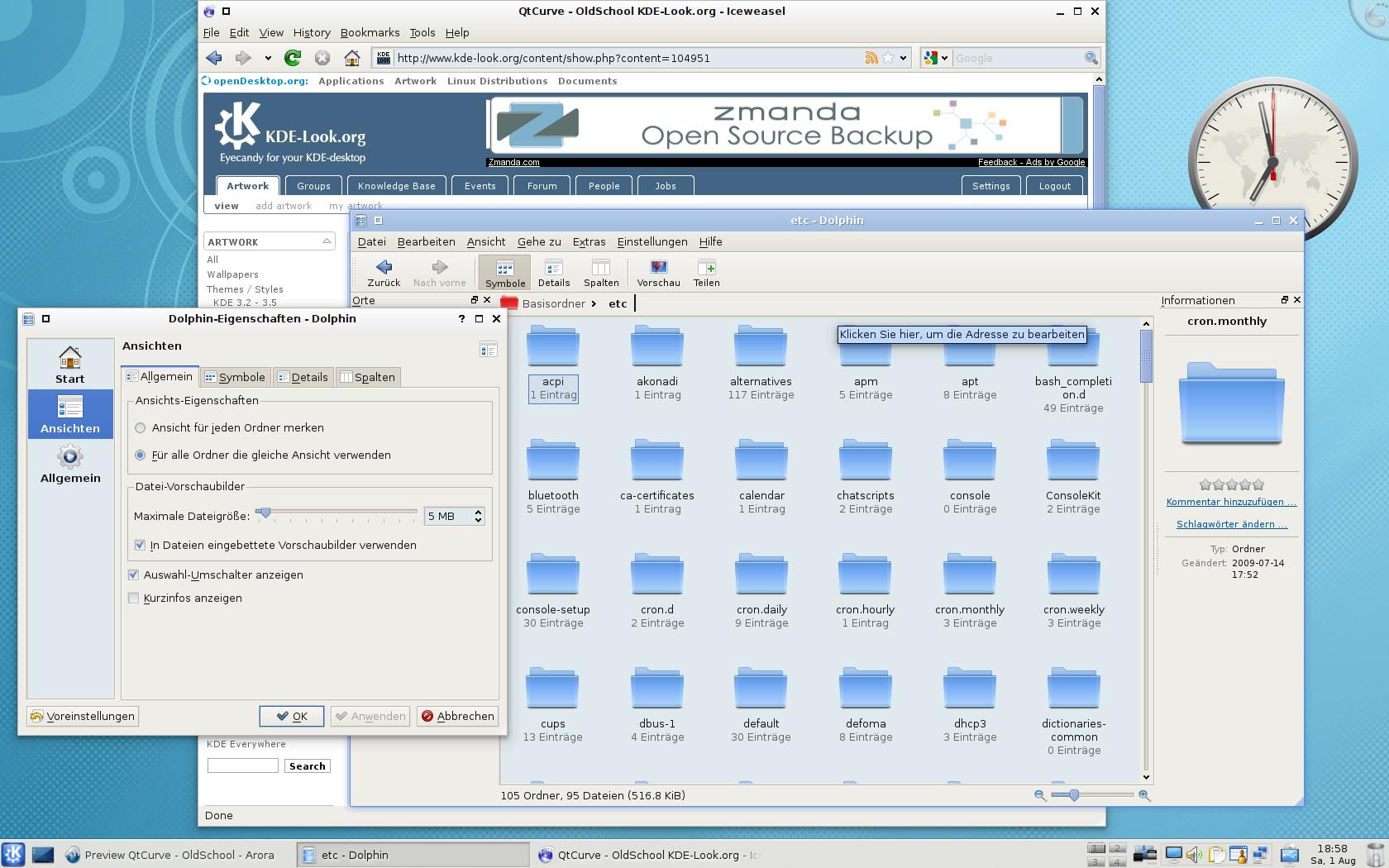The width and height of the screenshot is (1389, 868).
Task: Open Iceweasel Bookmarks menu
Action: tap(370, 32)
